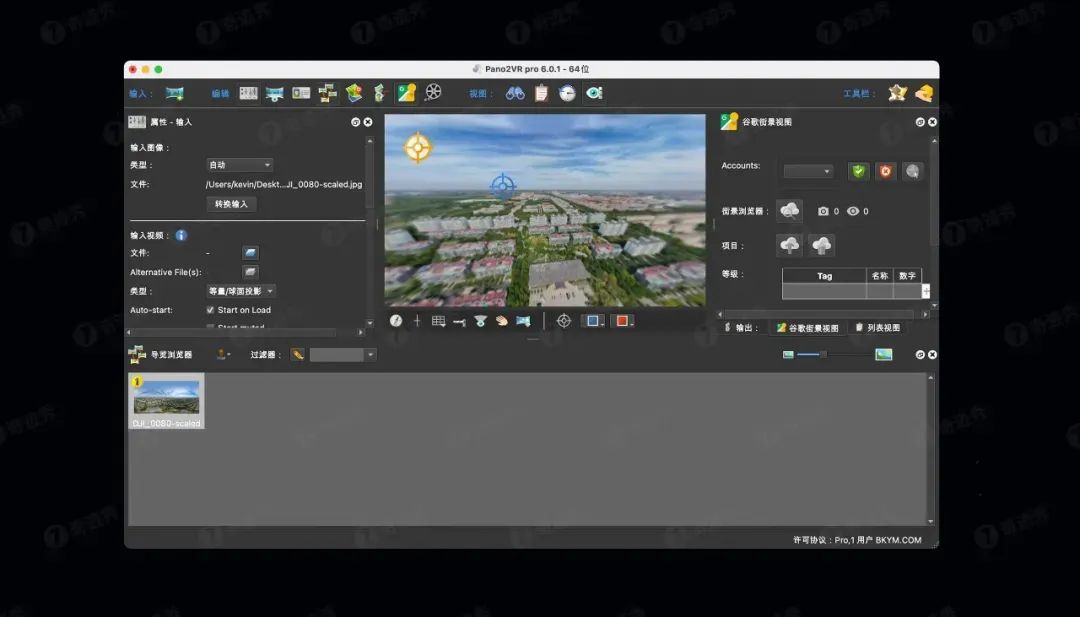Click the street view browser cloud icon
The width and height of the screenshot is (1080, 617).
pos(789,211)
